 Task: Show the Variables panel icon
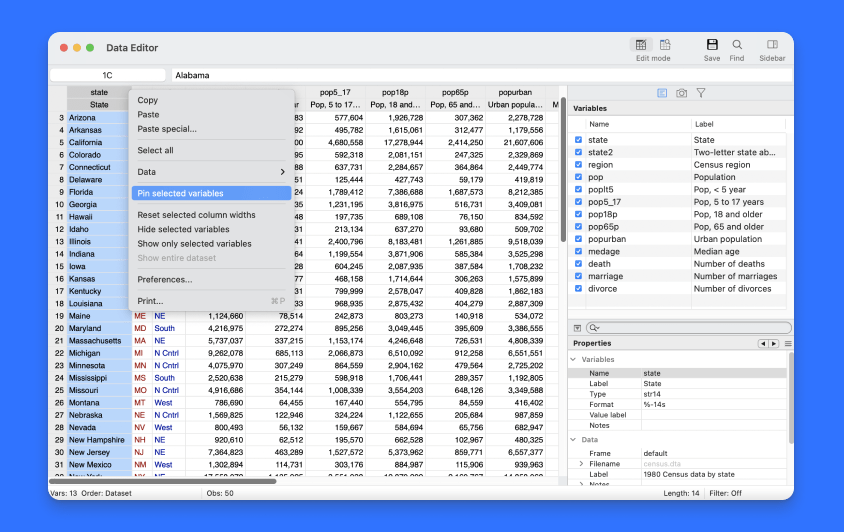[662, 93]
